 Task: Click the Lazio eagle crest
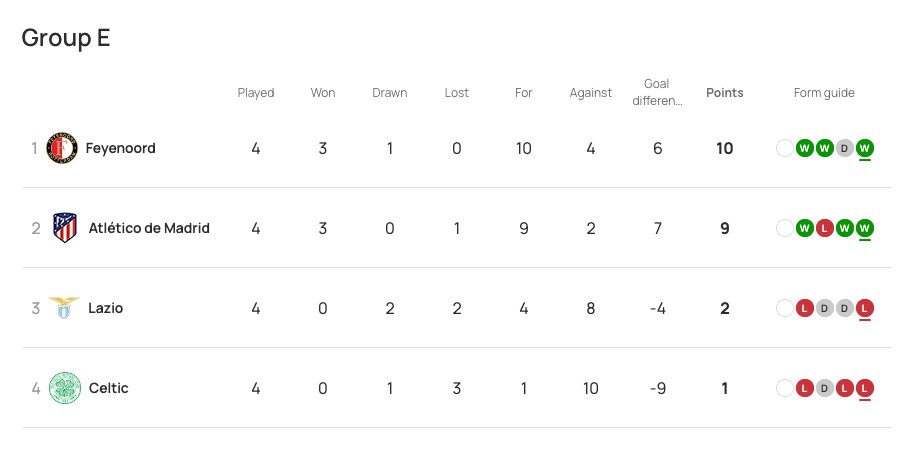pyautogui.click(x=65, y=308)
